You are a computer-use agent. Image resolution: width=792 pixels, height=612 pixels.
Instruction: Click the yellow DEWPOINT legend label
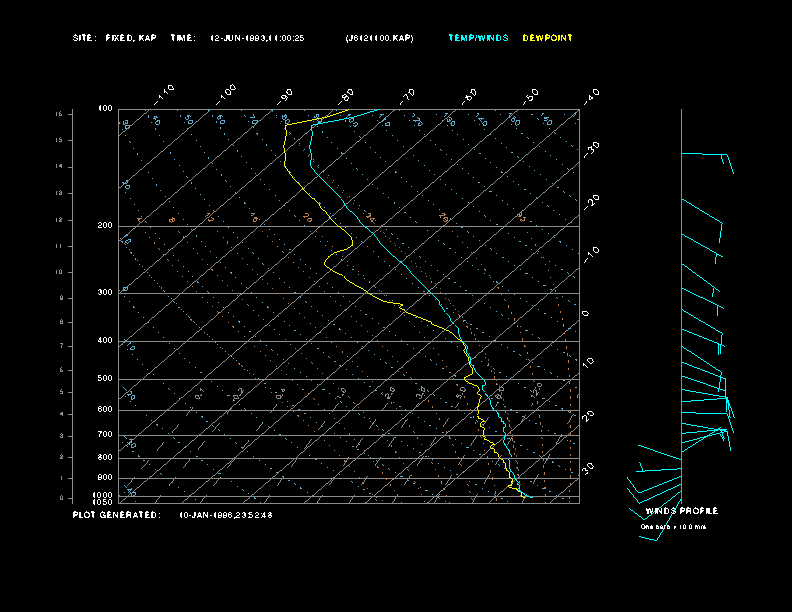(548, 38)
